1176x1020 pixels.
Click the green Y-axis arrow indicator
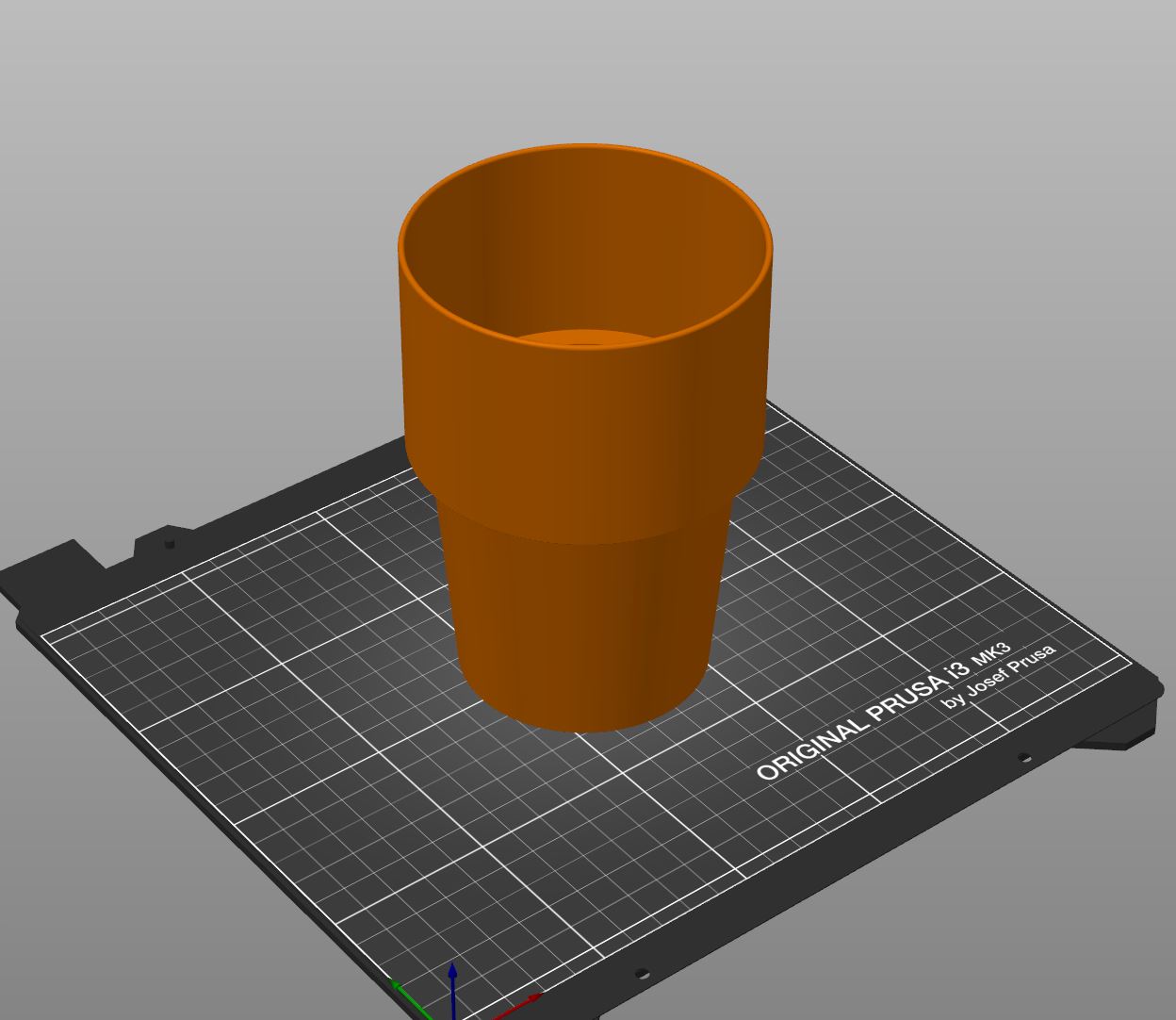(x=399, y=987)
